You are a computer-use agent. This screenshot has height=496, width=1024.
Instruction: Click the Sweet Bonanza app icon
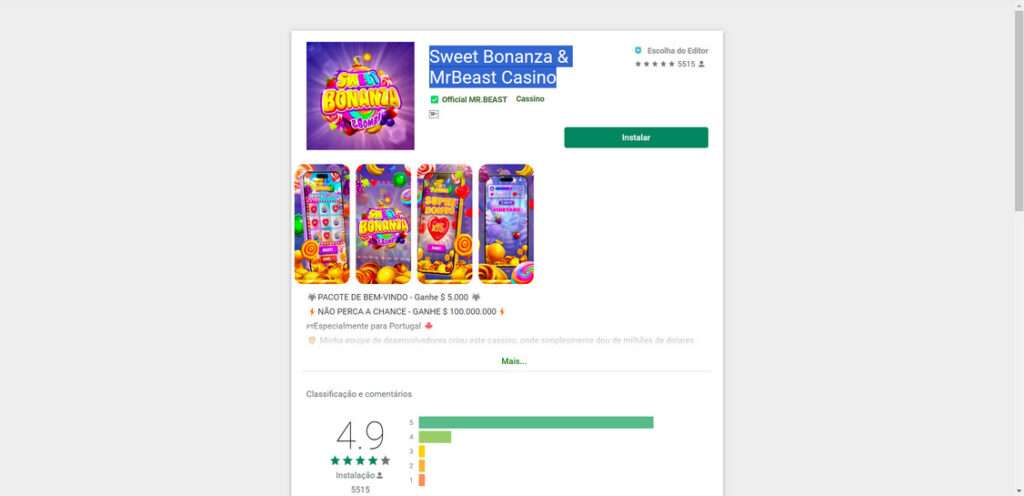pyautogui.click(x=360, y=96)
